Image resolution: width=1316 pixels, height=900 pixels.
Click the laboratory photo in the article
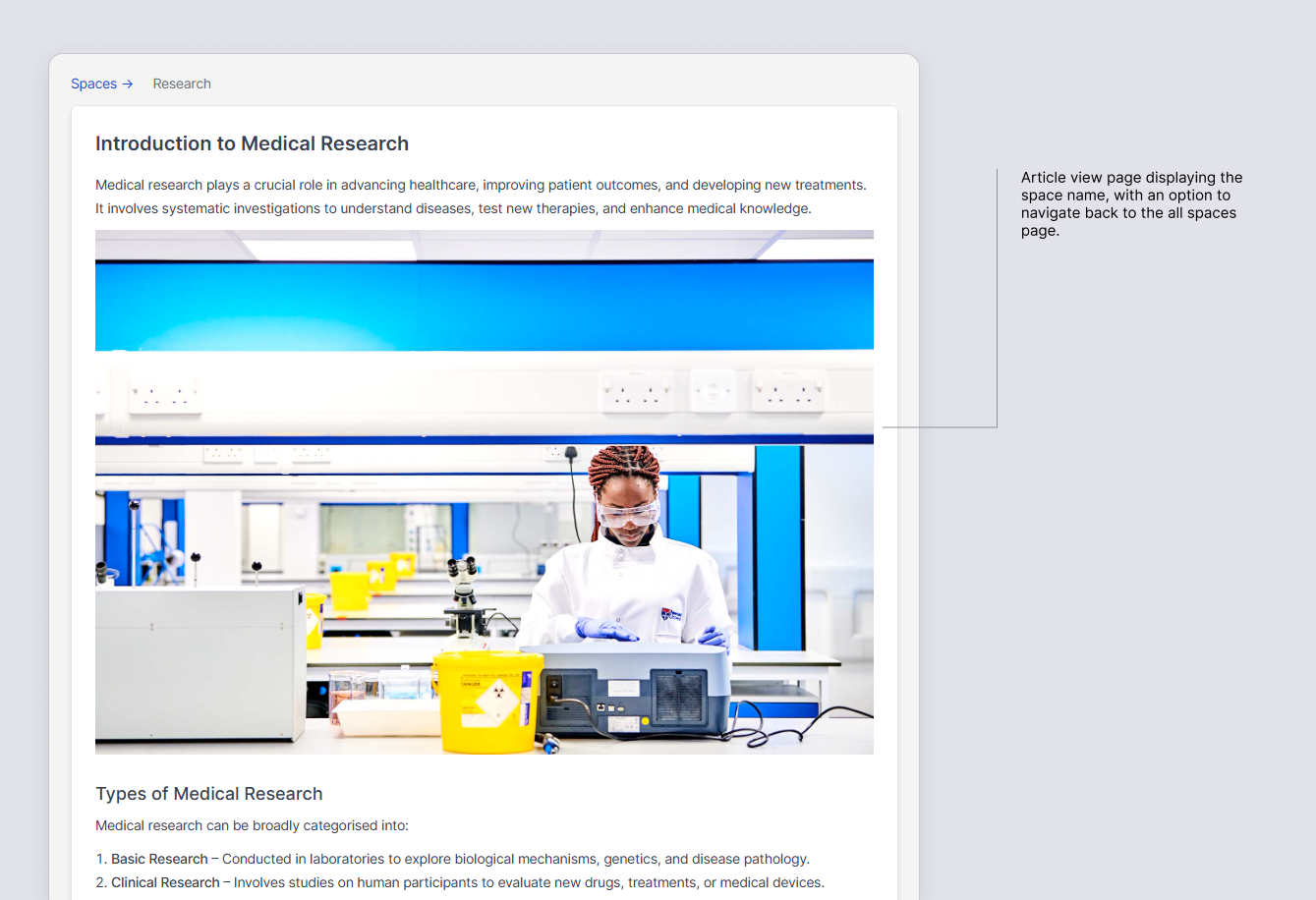(484, 491)
